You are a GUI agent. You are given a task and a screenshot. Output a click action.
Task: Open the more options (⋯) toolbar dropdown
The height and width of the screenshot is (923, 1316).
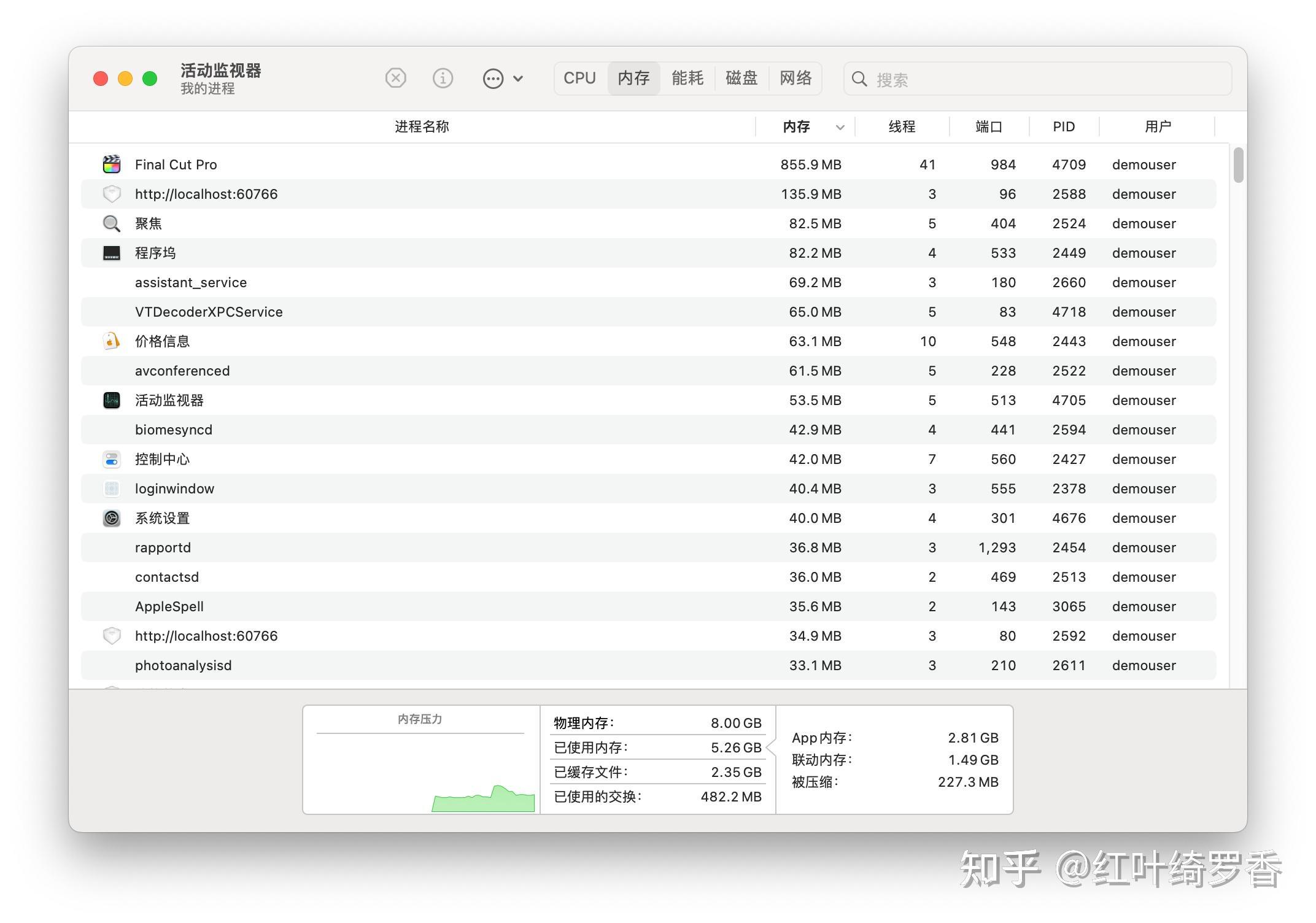[493, 78]
